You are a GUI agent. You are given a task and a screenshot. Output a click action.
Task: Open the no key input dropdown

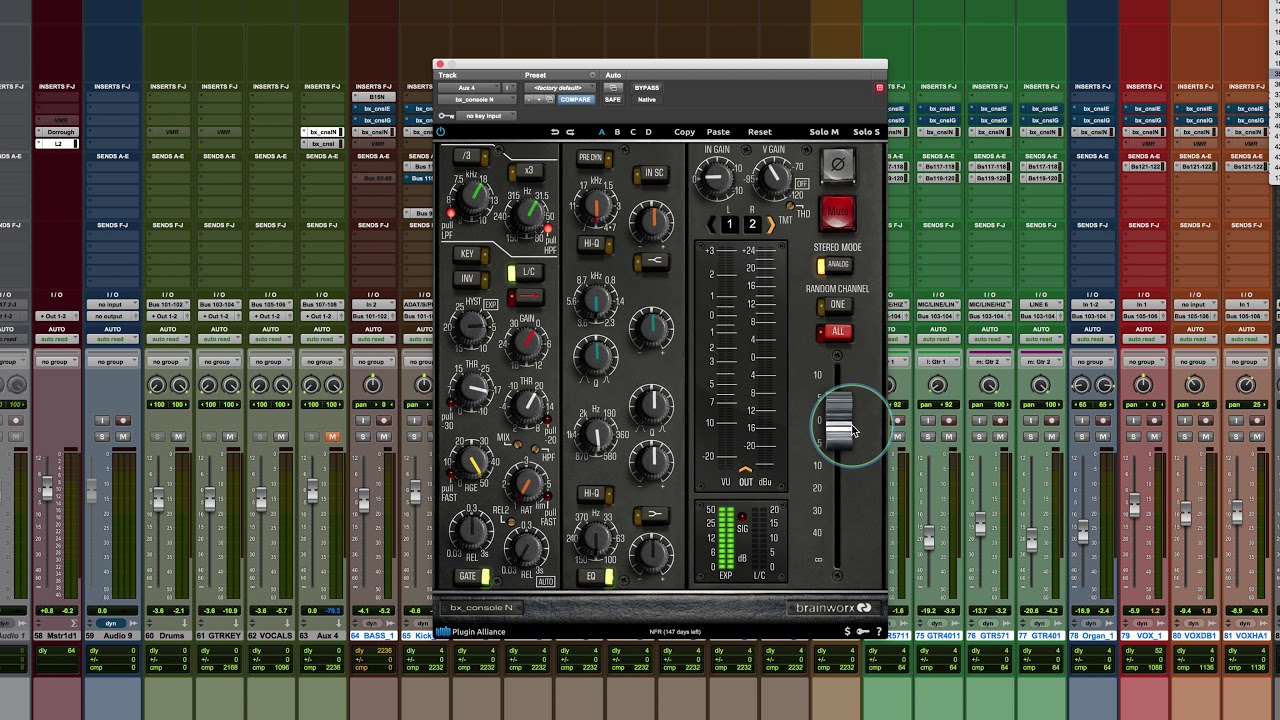click(x=484, y=116)
